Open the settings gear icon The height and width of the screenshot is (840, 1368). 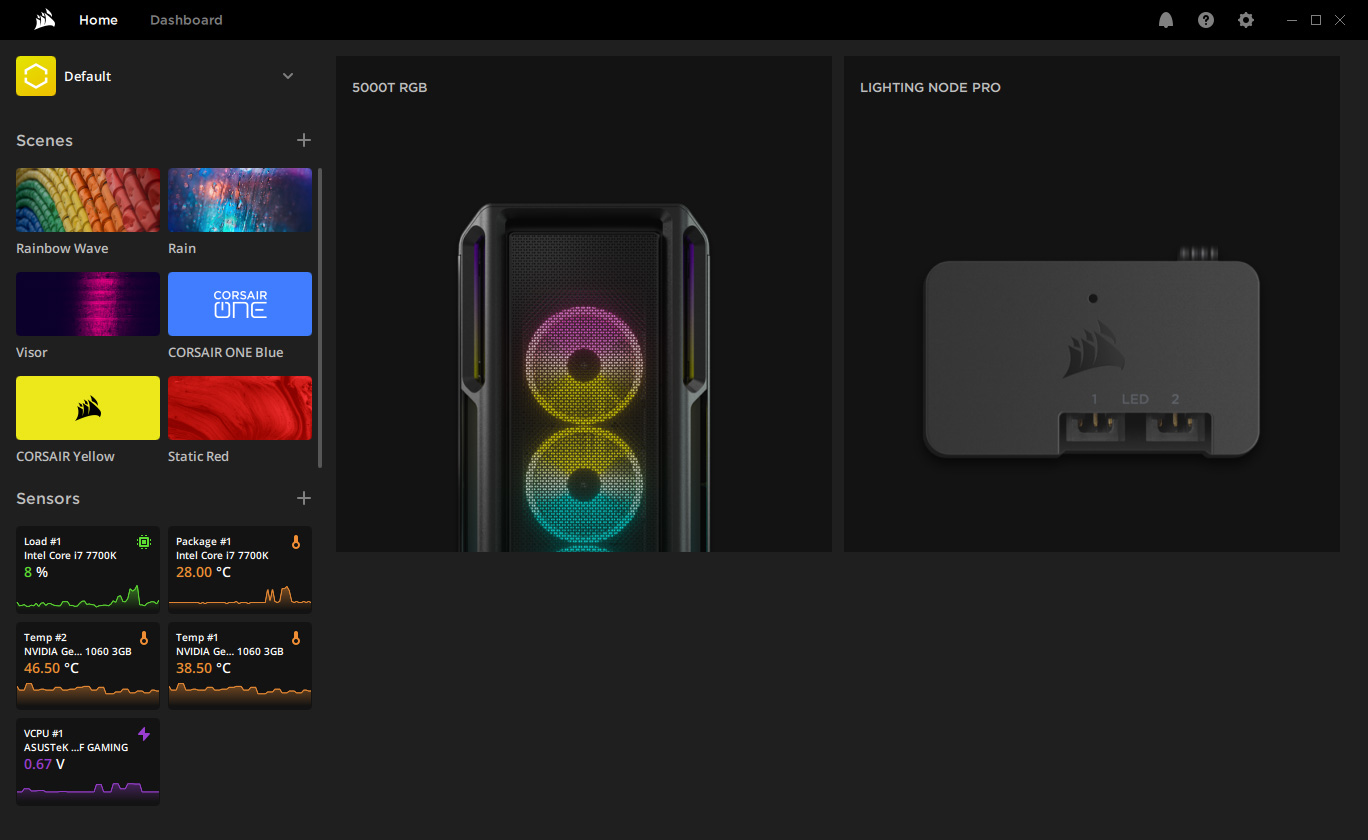(x=1246, y=20)
